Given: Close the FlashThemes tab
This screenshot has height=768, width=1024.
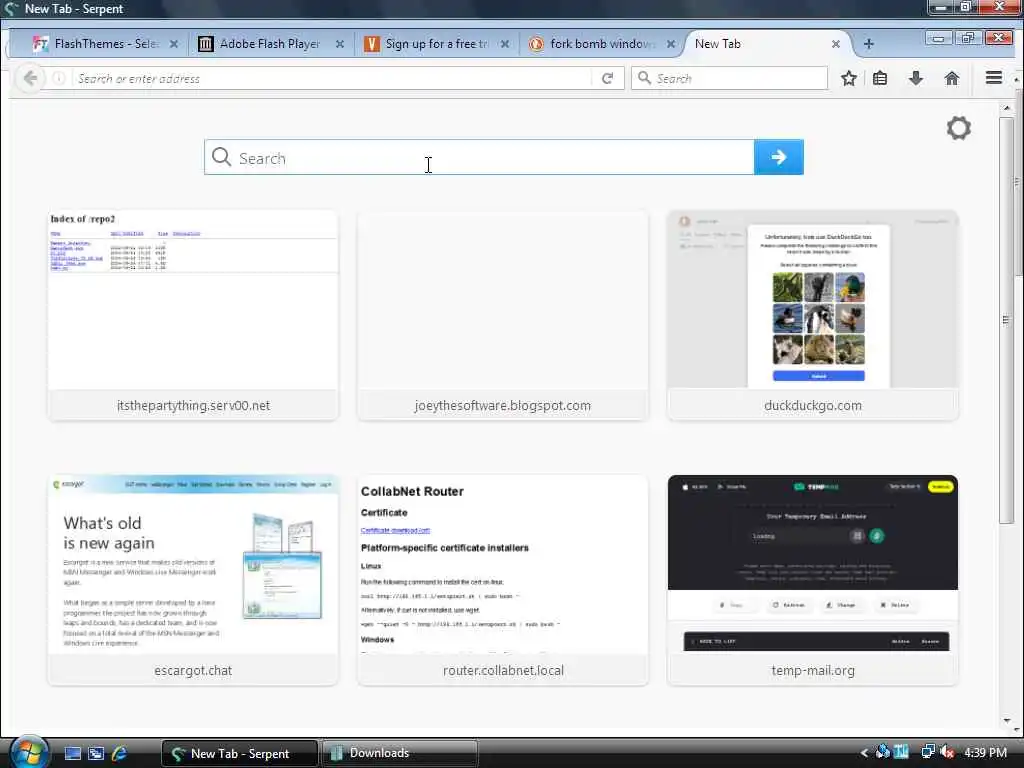Looking at the screenshot, I should pos(174,44).
